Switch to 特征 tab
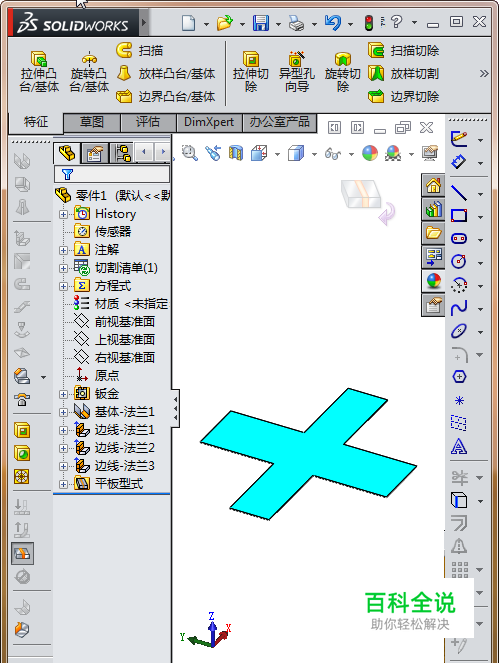 coord(36,122)
